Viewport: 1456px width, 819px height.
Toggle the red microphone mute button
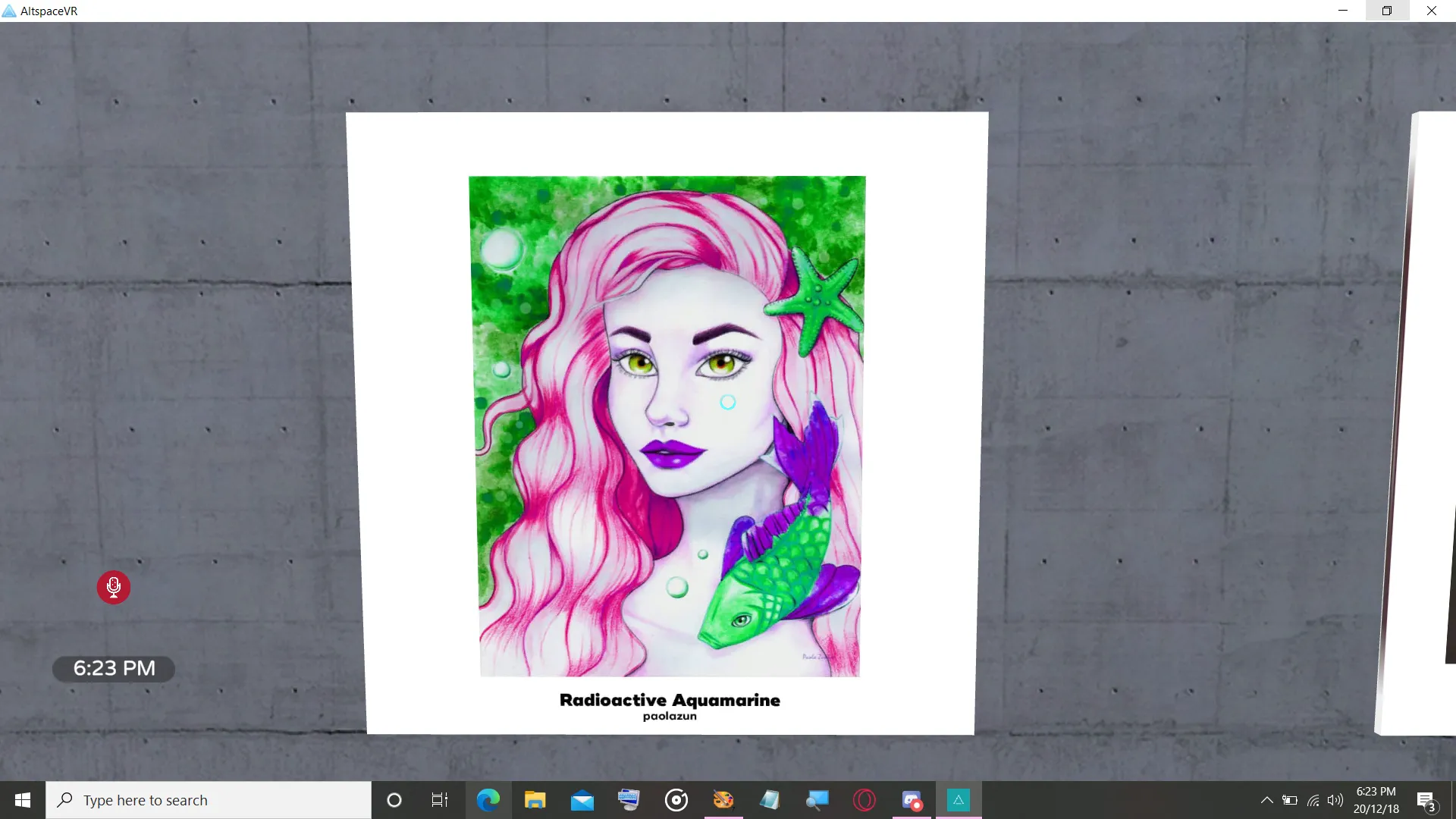pos(114,587)
